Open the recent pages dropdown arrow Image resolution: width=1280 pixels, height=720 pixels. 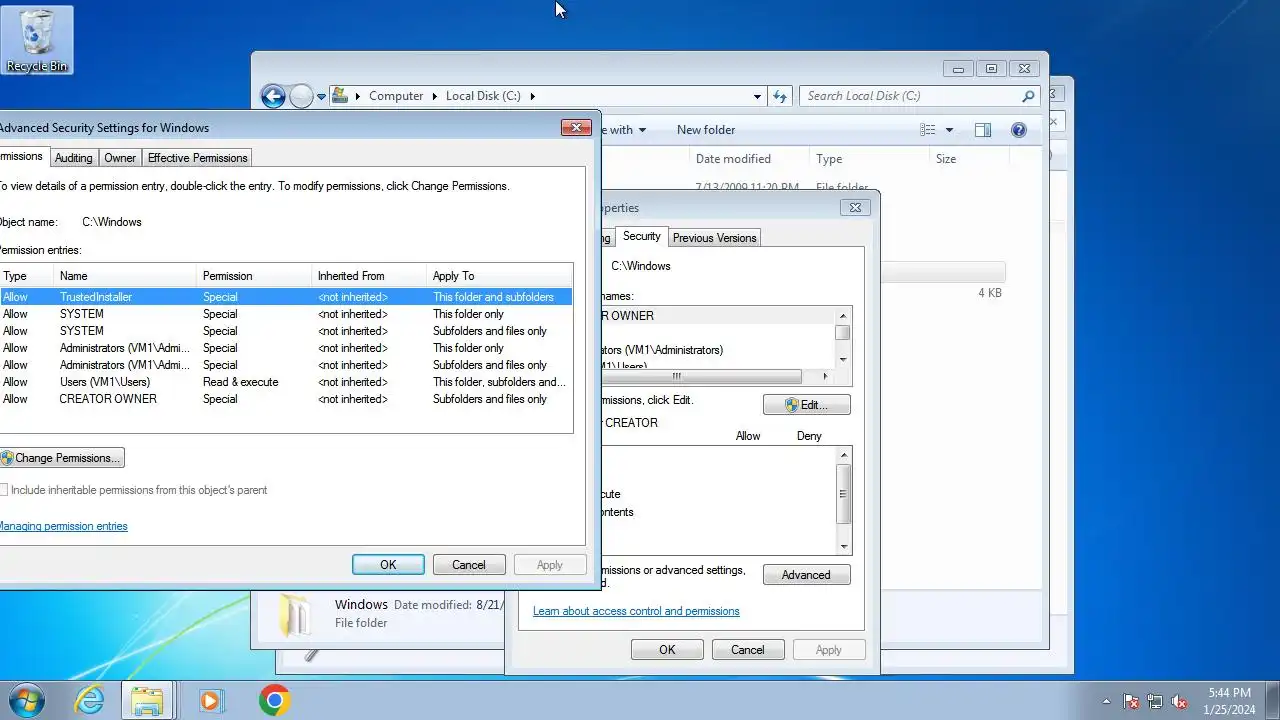tap(321, 97)
